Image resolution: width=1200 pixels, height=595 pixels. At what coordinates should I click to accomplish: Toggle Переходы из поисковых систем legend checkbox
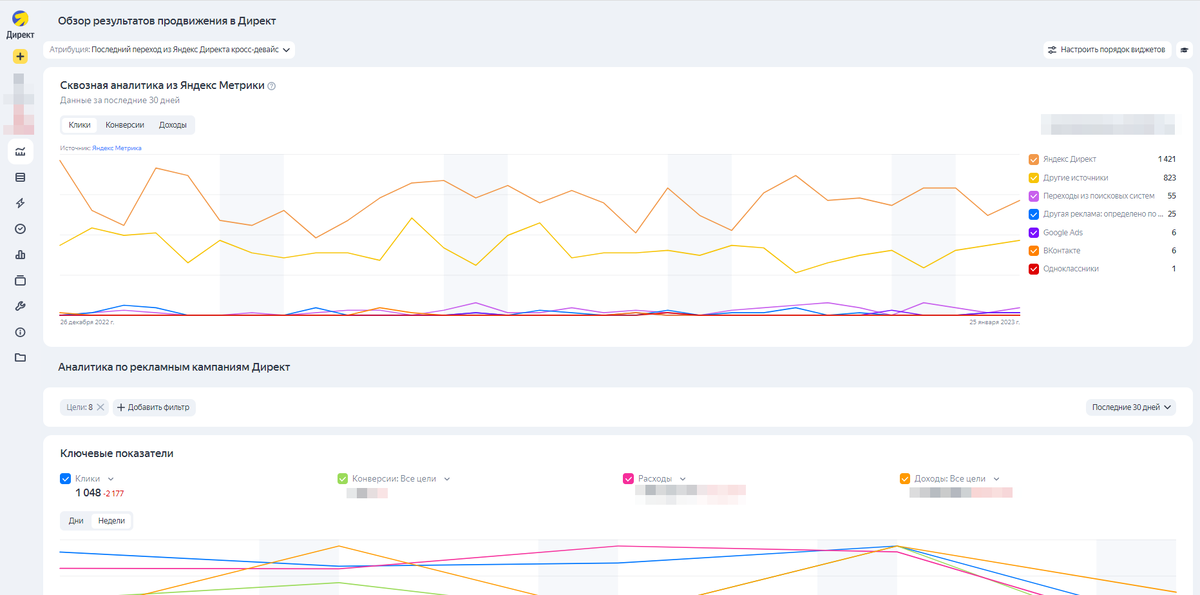pos(1033,196)
